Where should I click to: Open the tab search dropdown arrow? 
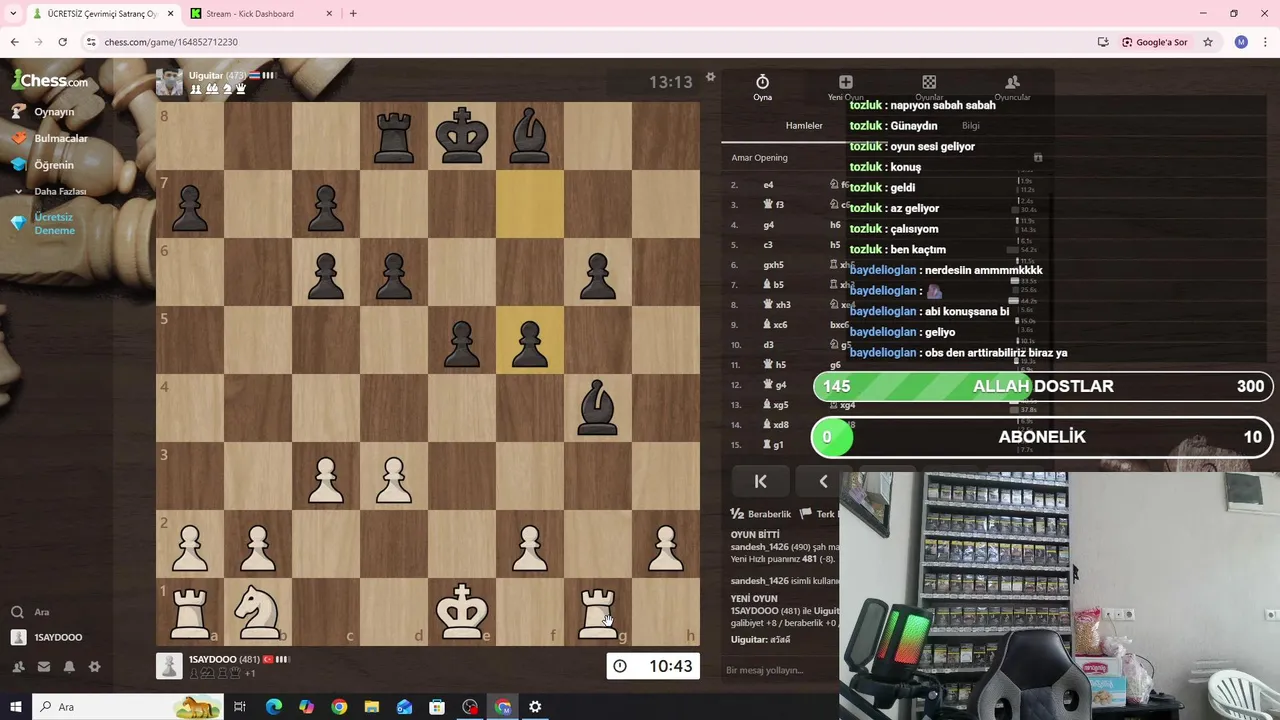pos(13,14)
